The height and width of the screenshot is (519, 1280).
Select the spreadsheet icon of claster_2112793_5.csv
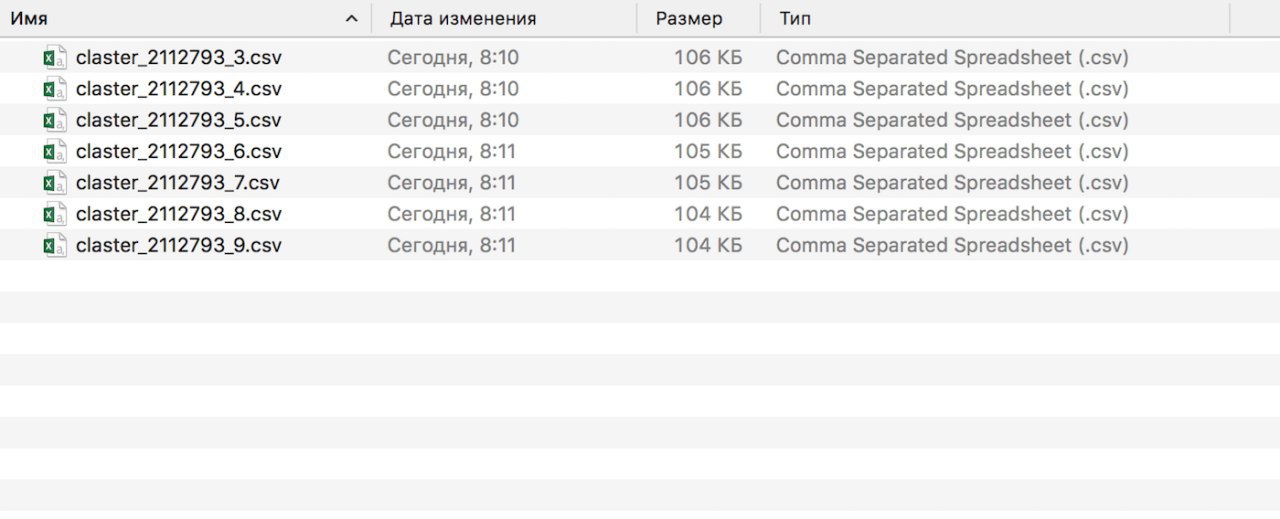tap(55, 120)
